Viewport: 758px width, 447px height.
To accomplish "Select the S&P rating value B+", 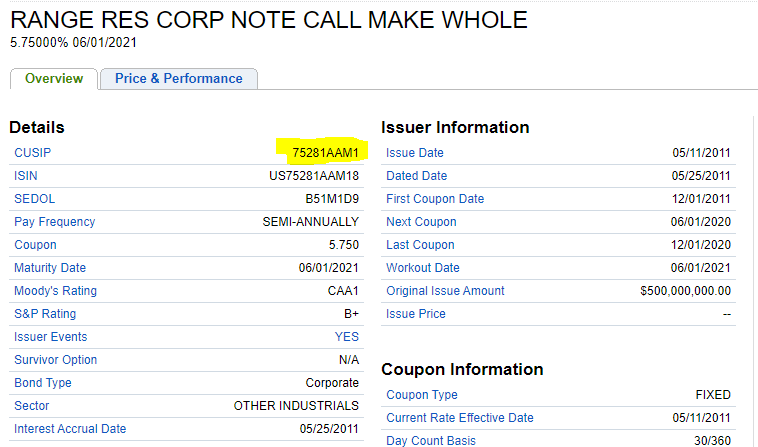I will (351, 314).
